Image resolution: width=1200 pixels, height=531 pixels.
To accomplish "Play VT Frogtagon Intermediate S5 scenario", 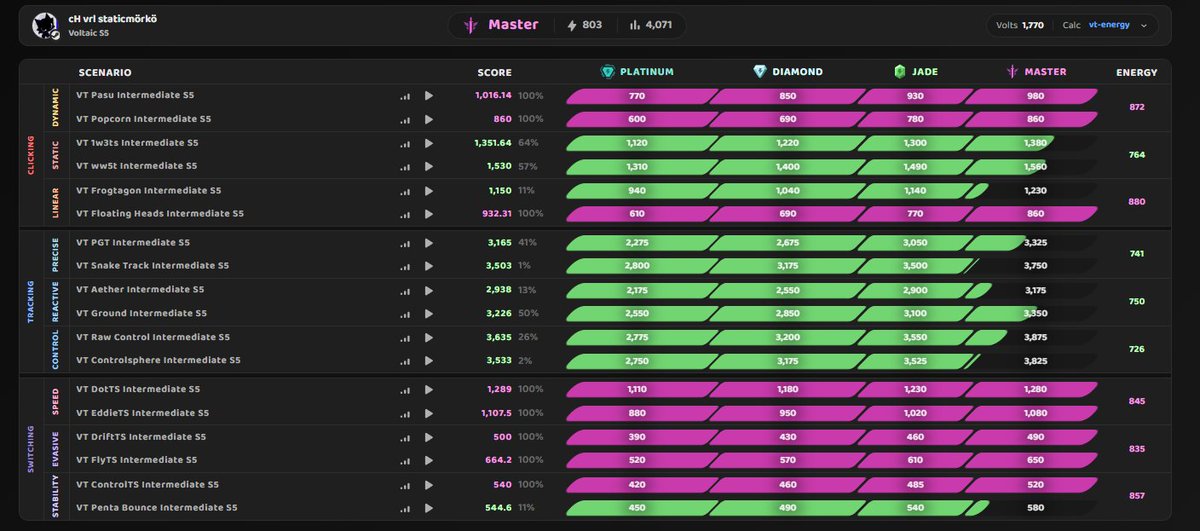I will (429, 190).
